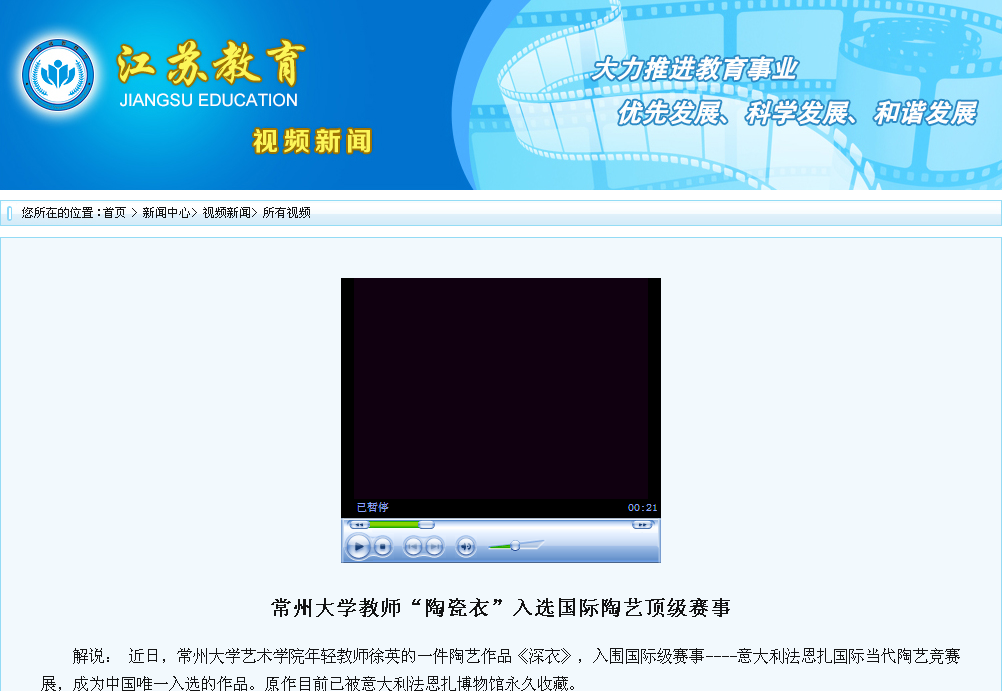
Task: Click the seek bar position handle
Action: (x=426, y=524)
